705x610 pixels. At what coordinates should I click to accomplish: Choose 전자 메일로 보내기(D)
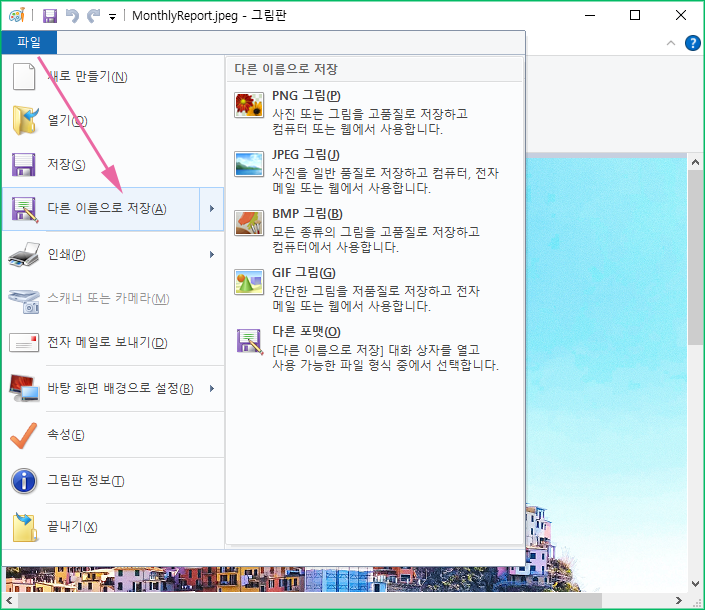pos(113,343)
